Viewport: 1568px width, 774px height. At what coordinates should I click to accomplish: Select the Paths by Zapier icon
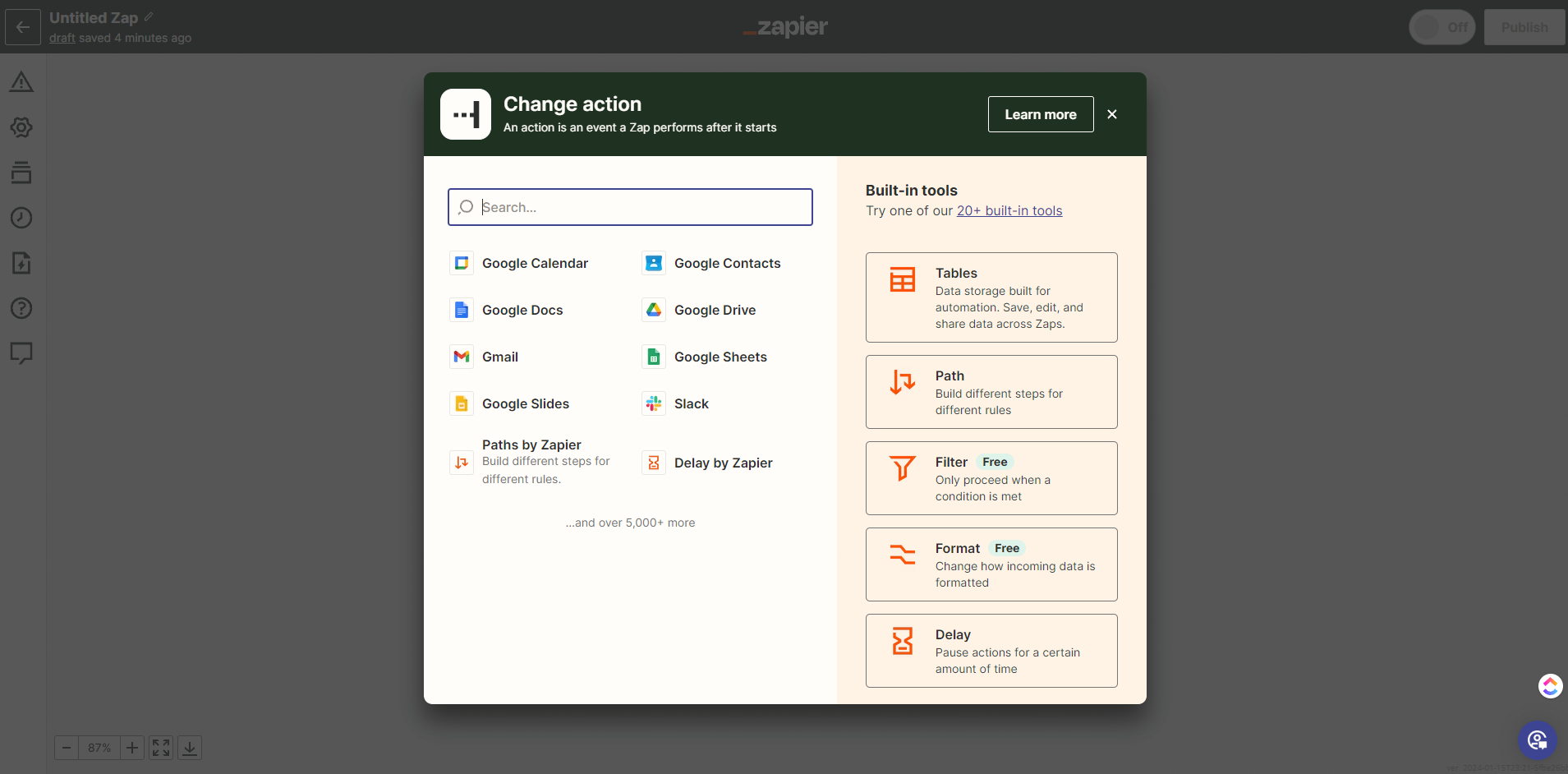(x=462, y=463)
